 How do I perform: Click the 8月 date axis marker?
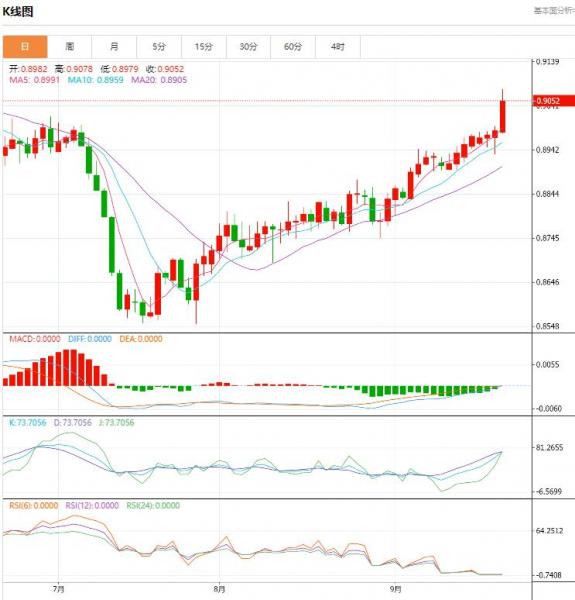pyautogui.click(x=219, y=589)
